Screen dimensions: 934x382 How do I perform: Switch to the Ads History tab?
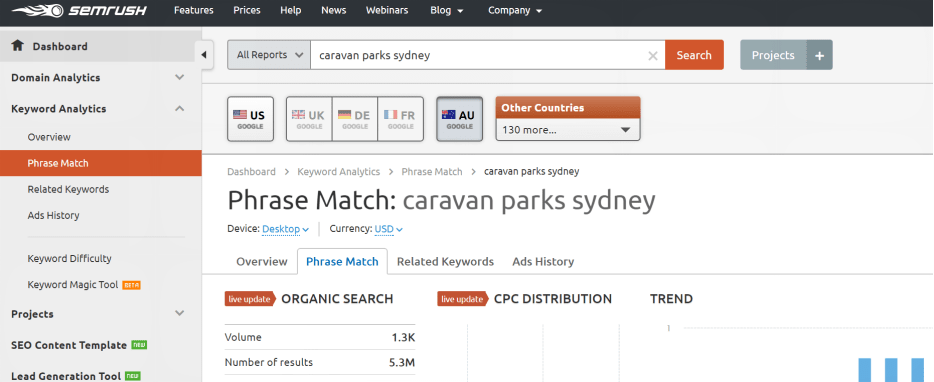[x=543, y=262]
